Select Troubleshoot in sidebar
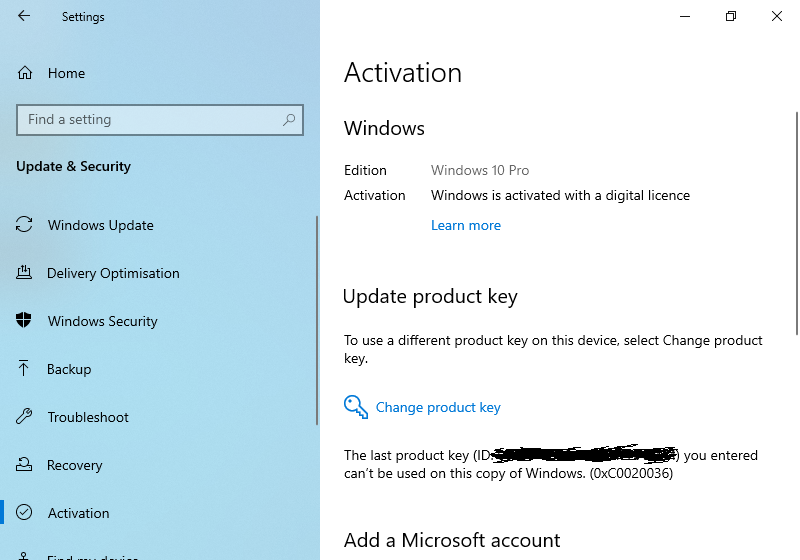The image size is (800, 560). (x=88, y=417)
